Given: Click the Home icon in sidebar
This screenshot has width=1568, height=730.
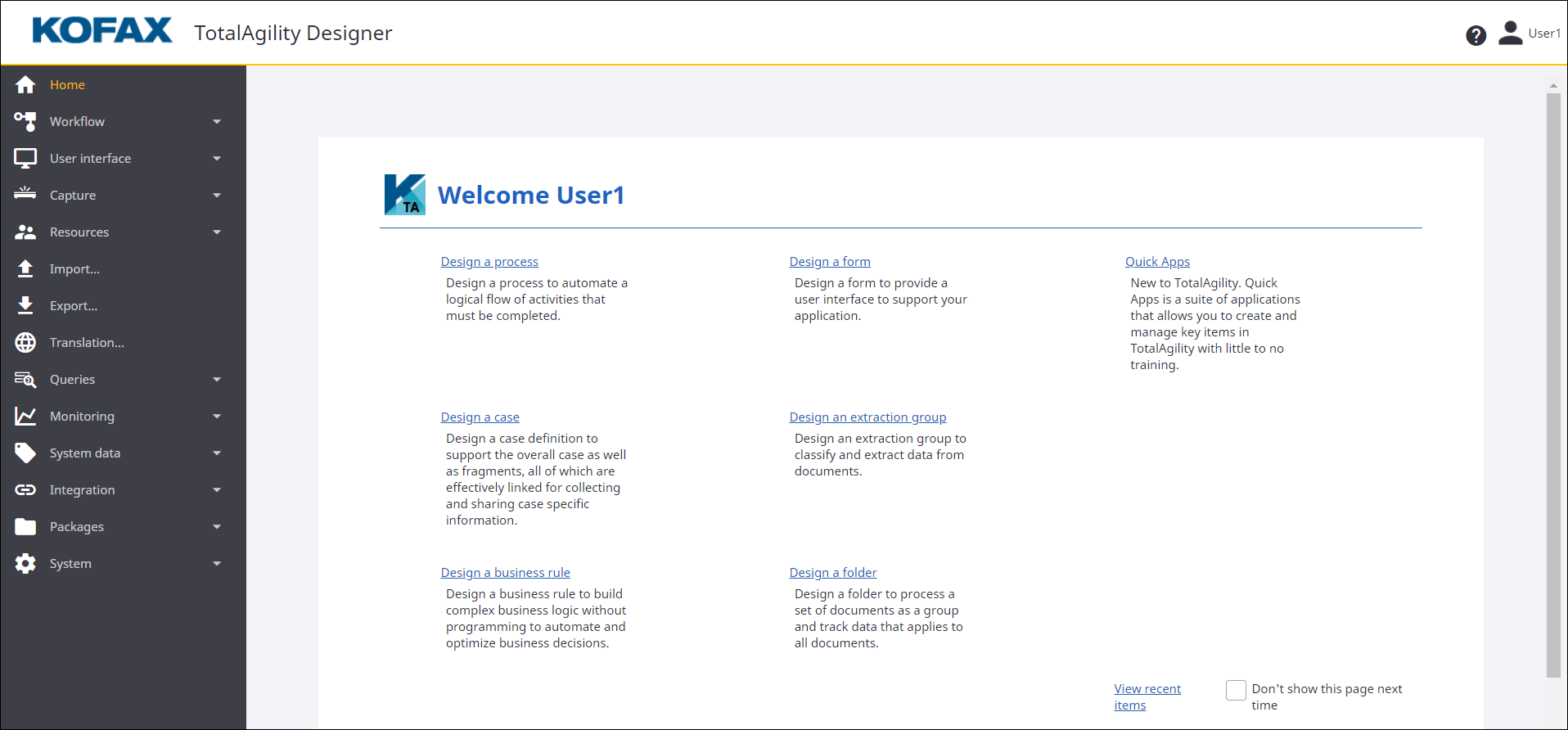Looking at the screenshot, I should [x=25, y=85].
